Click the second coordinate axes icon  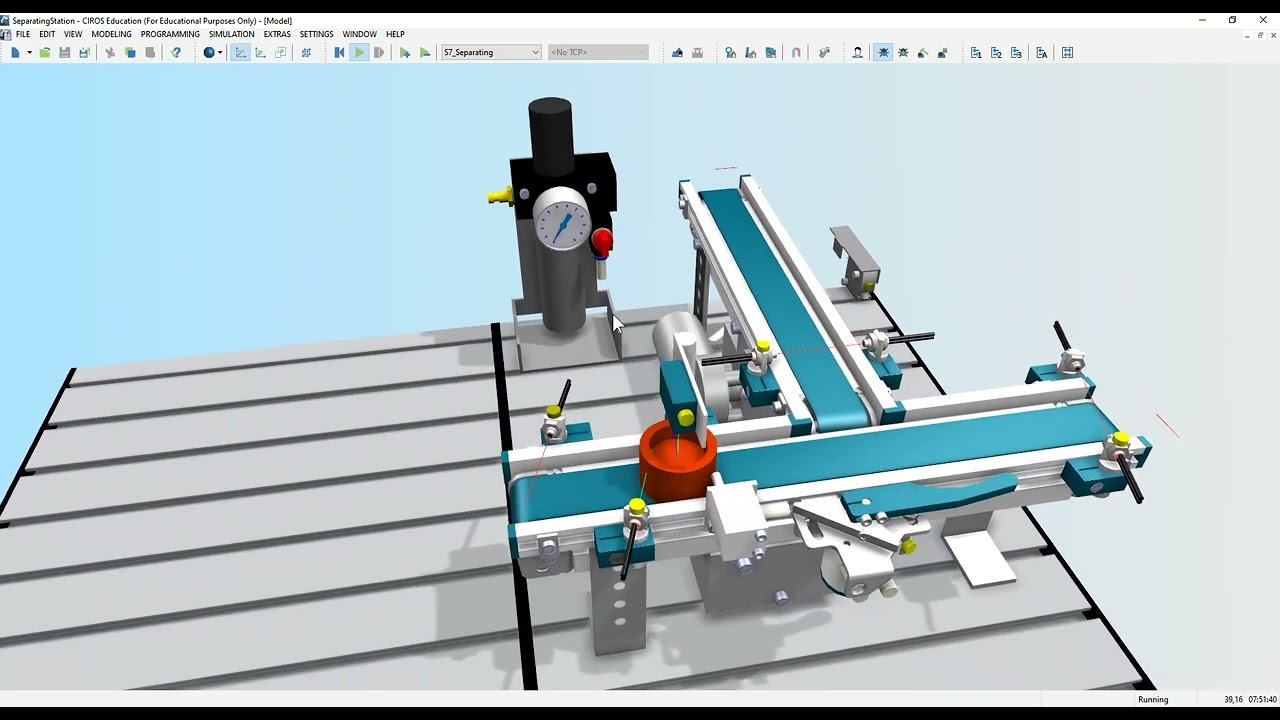[260, 52]
